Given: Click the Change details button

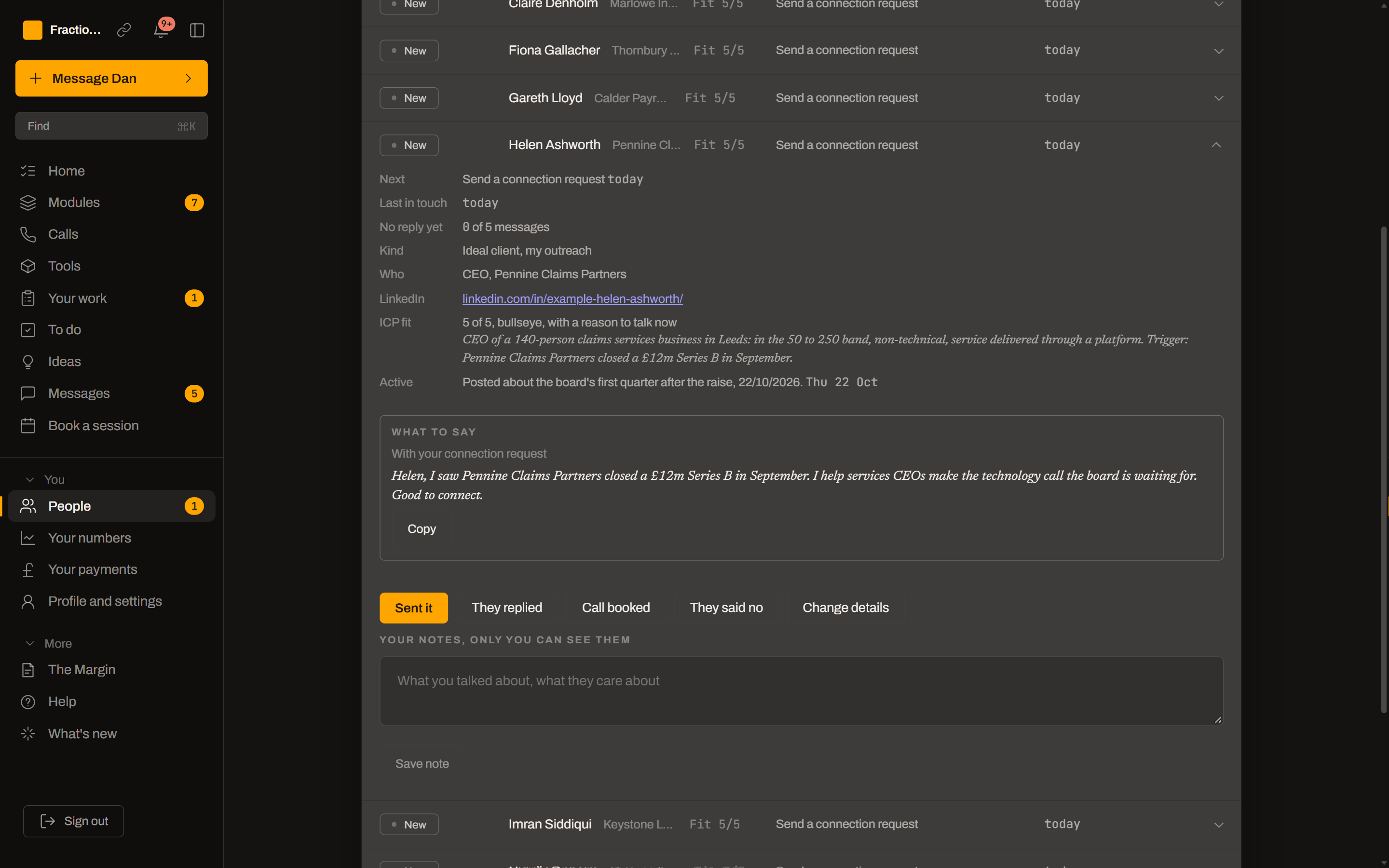Looking at the screenshot, I should tap(845, 608).
